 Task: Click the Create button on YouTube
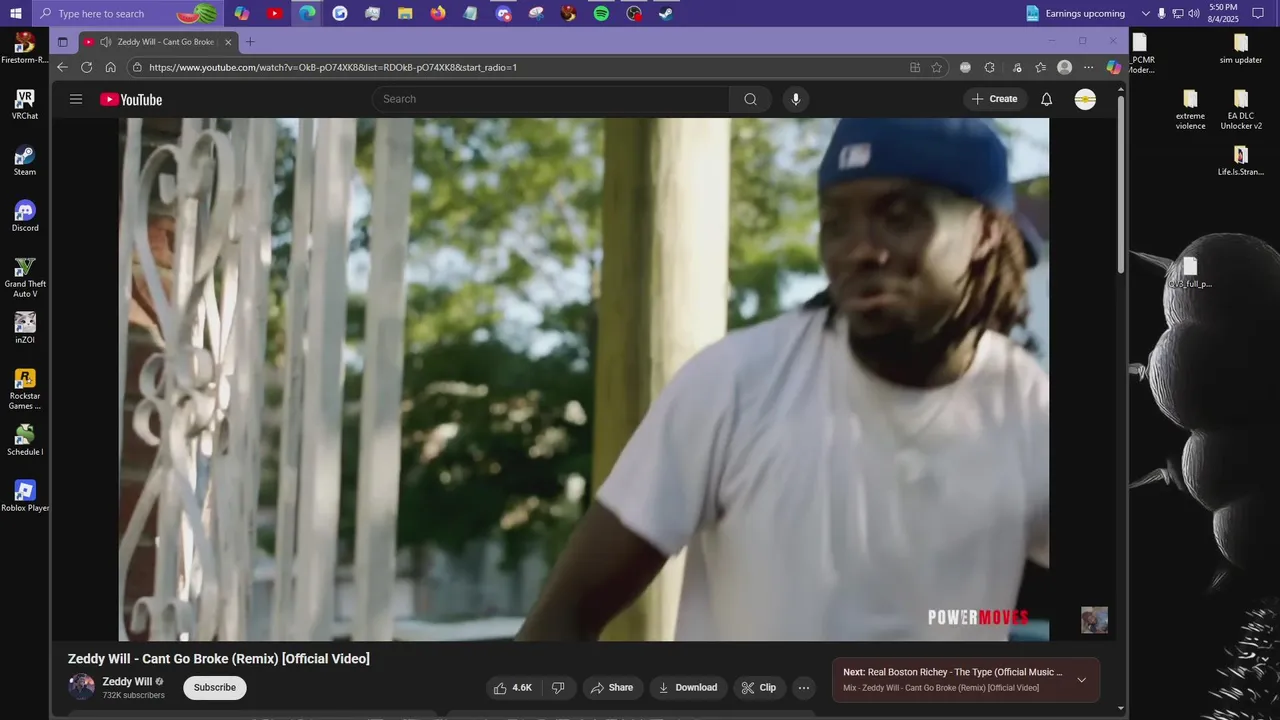(x=995, y=99)
